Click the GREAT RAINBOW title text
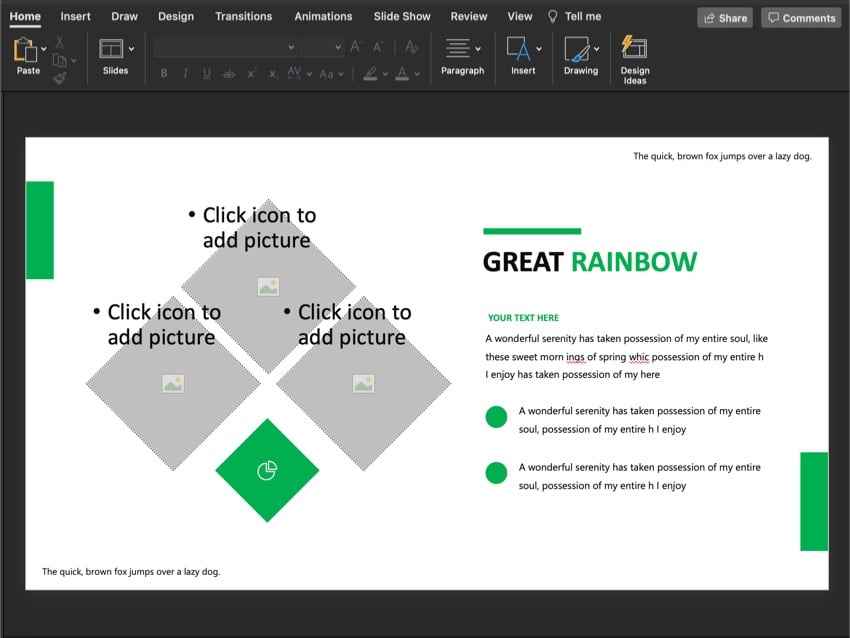The width and height of the screenshot is (850, 638). click(589, 262)
